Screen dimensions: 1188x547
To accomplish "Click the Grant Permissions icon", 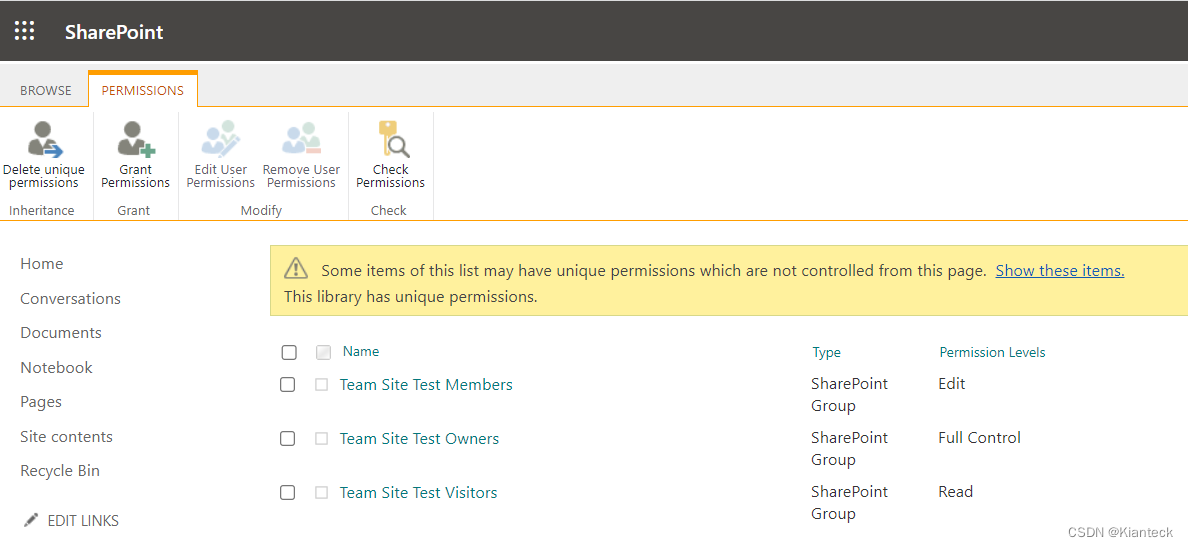I will coord(136,139).
